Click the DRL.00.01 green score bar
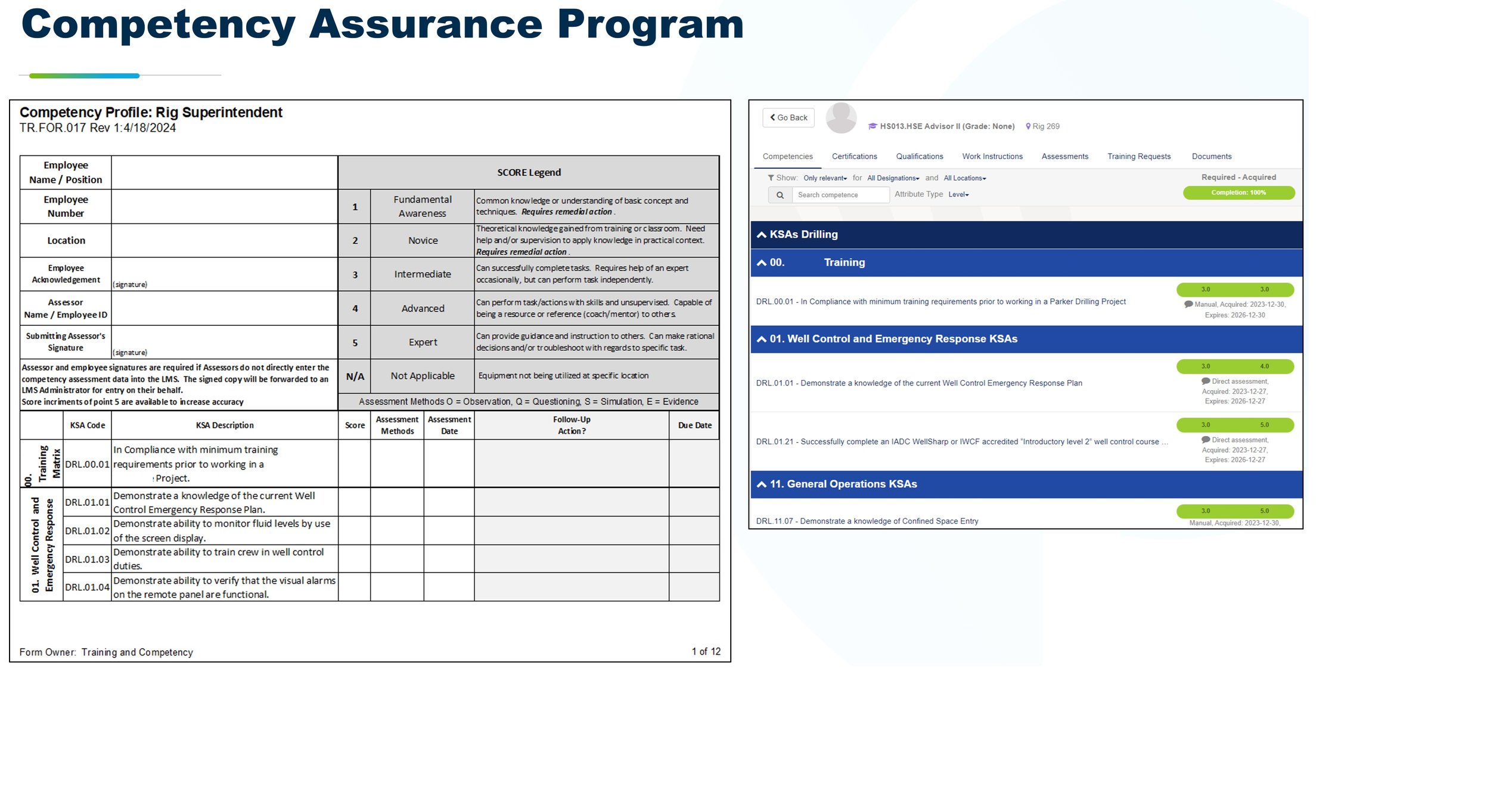 click(x=1235, y=290)
